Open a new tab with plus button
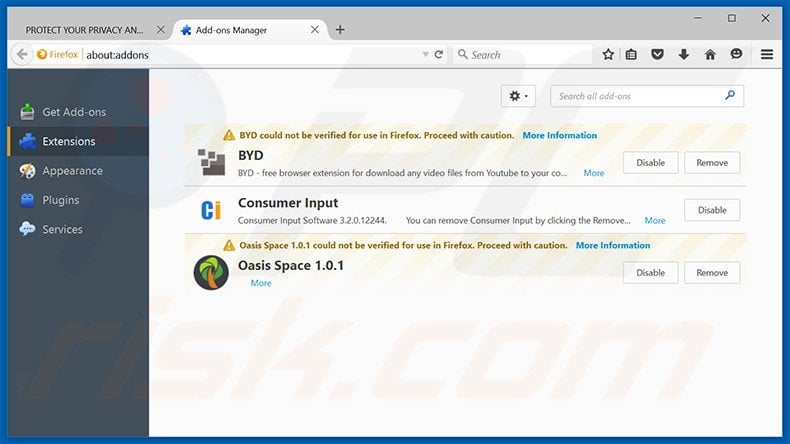The height and width of the screenshot is (444, 790). point(340,30)
